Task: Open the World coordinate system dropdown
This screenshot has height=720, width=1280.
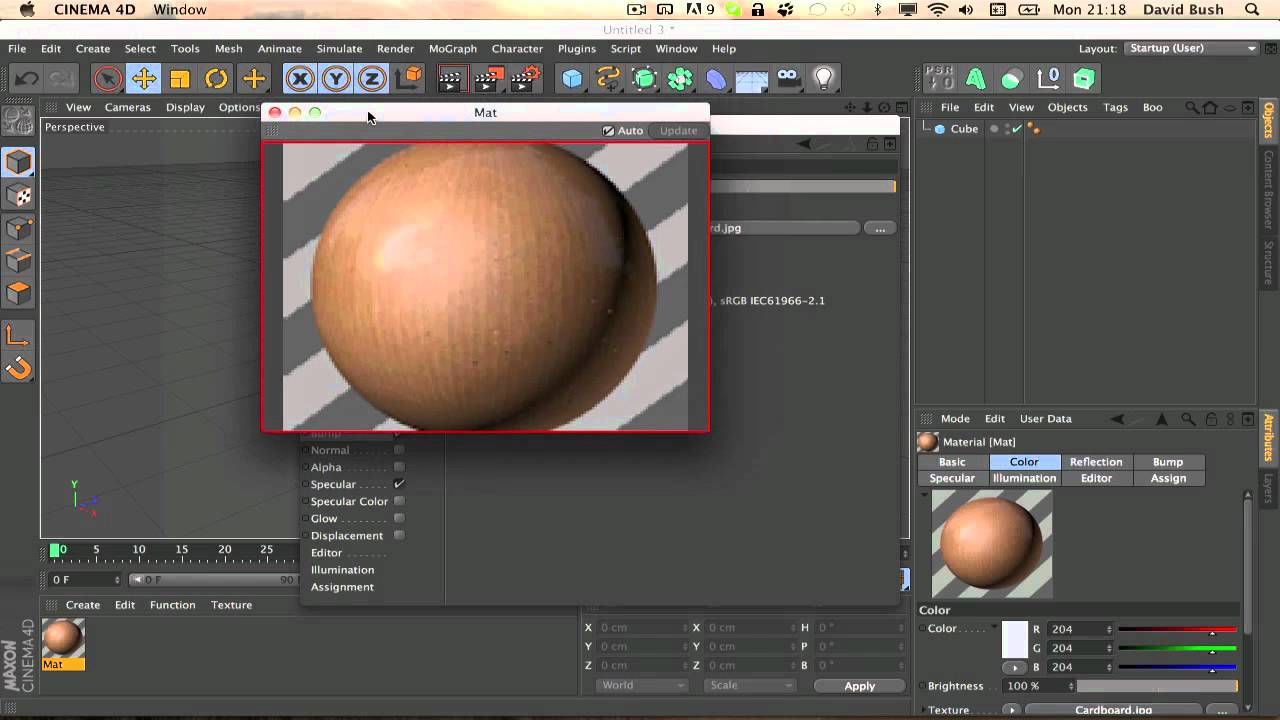Action: (x=642, y=685)
